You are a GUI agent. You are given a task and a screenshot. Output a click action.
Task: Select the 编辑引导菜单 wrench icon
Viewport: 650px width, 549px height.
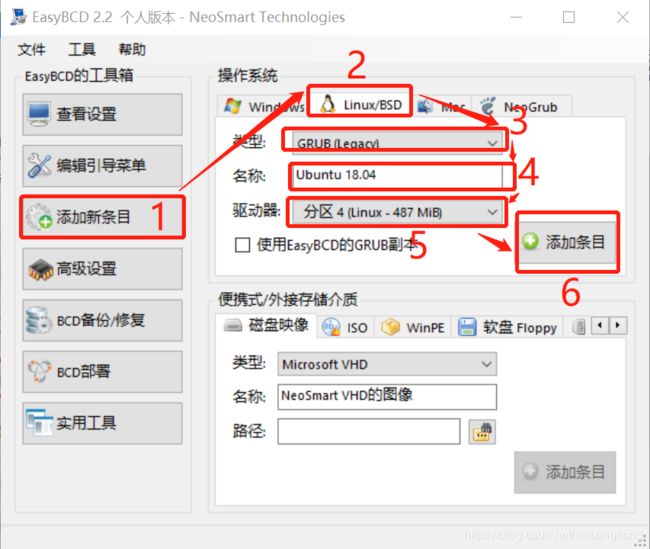click(x=39, y=165)
